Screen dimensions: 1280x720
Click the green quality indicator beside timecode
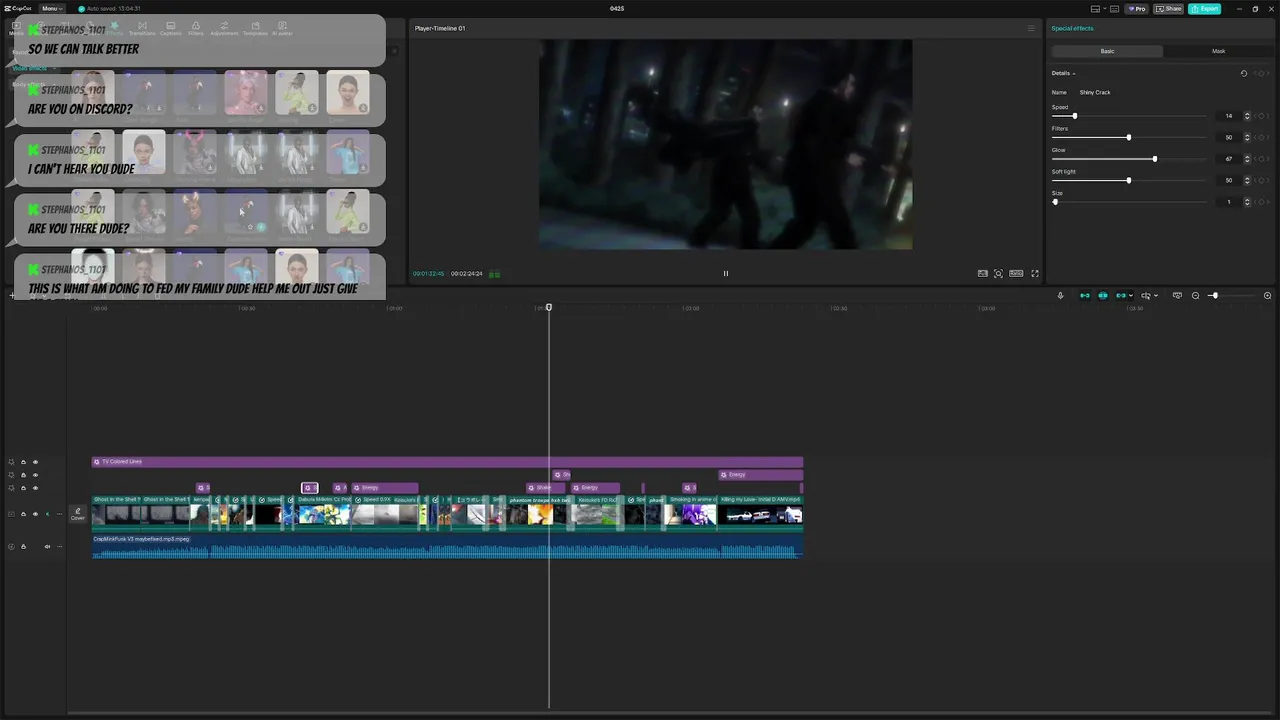[x=494, y=274]
